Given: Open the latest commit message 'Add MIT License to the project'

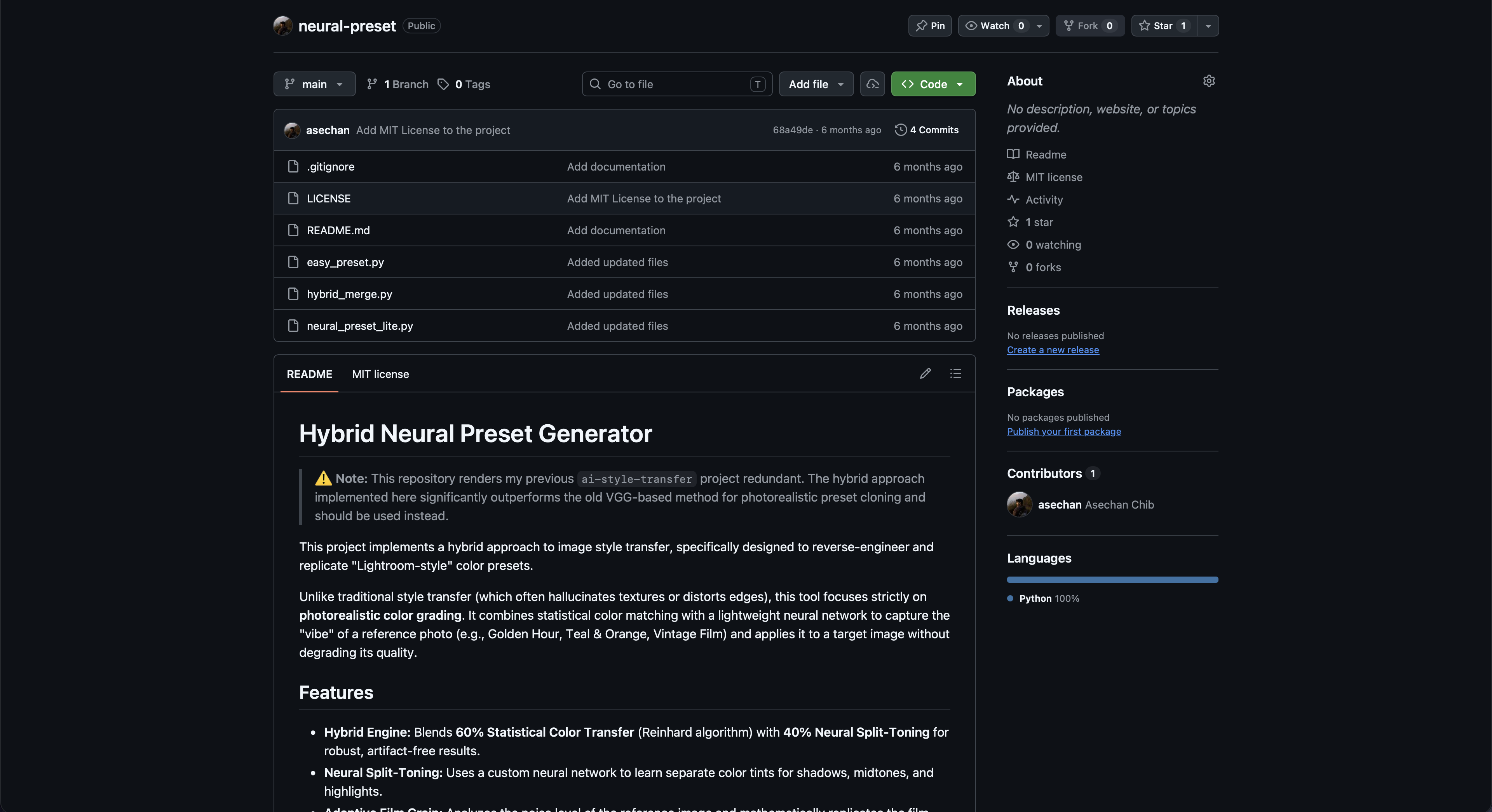Looking at the screenshot, I should (x=433, y=130).
